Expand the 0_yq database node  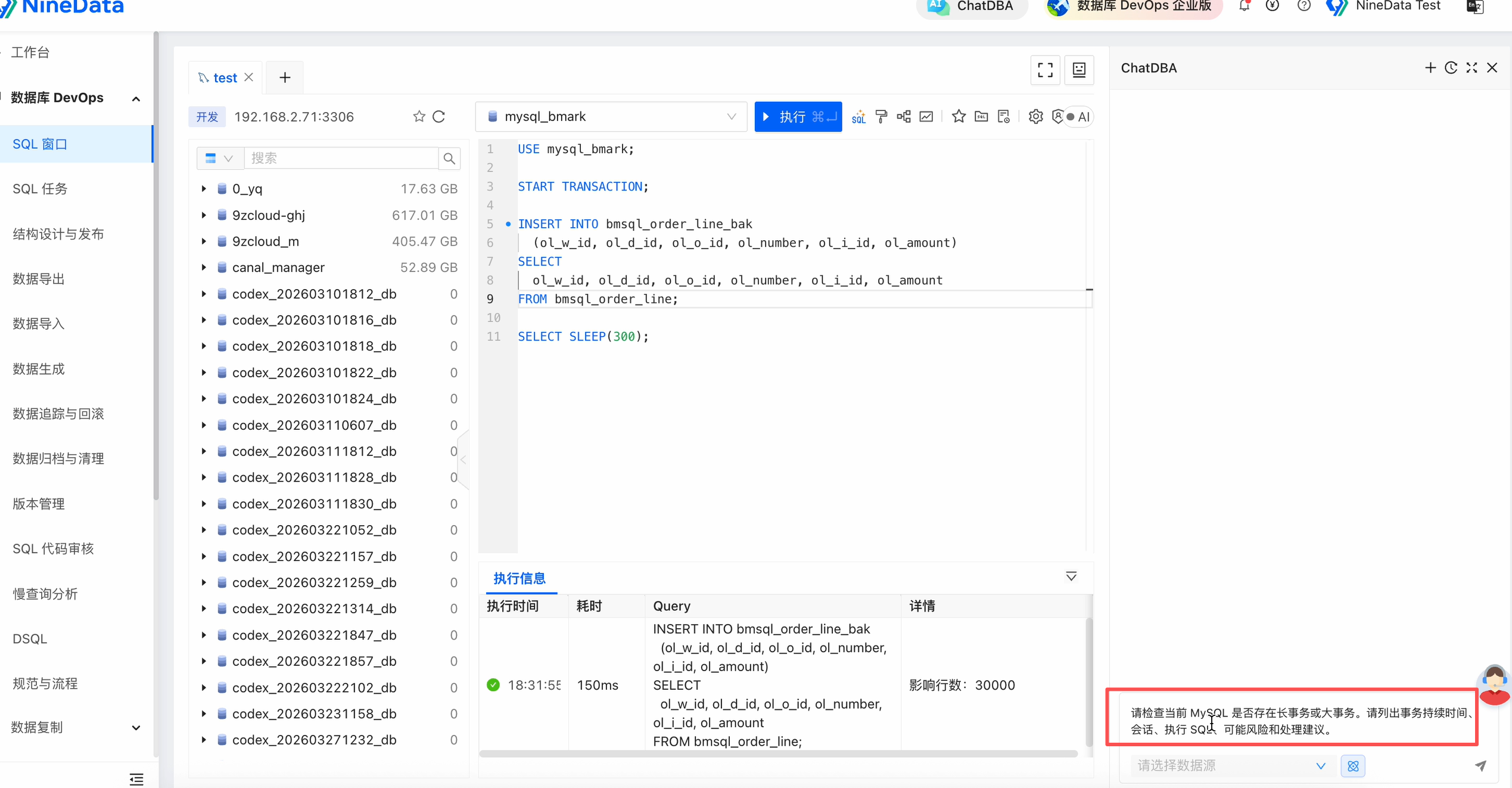pos(204,189)
